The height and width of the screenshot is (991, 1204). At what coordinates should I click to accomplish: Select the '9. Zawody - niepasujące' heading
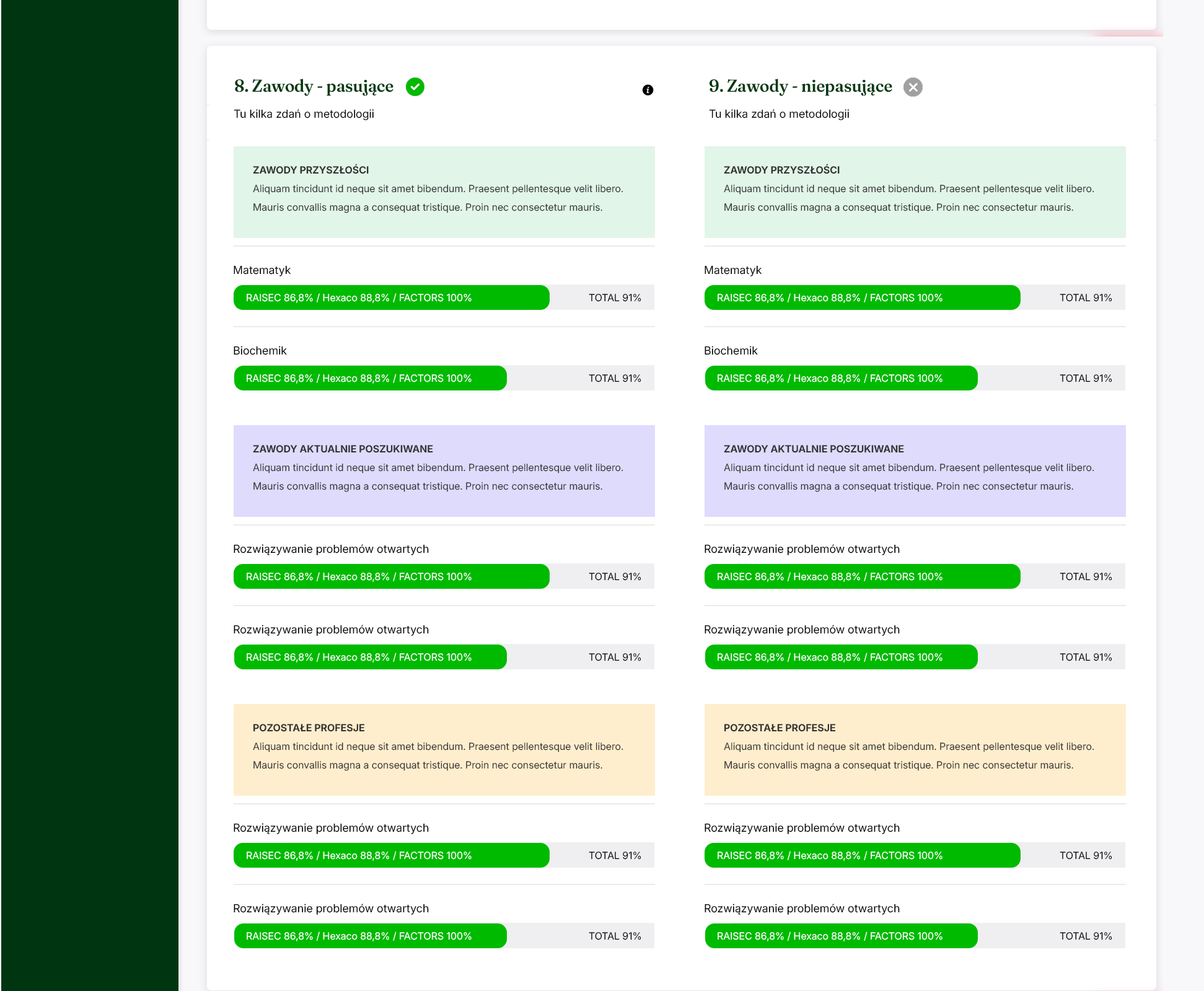800,86
